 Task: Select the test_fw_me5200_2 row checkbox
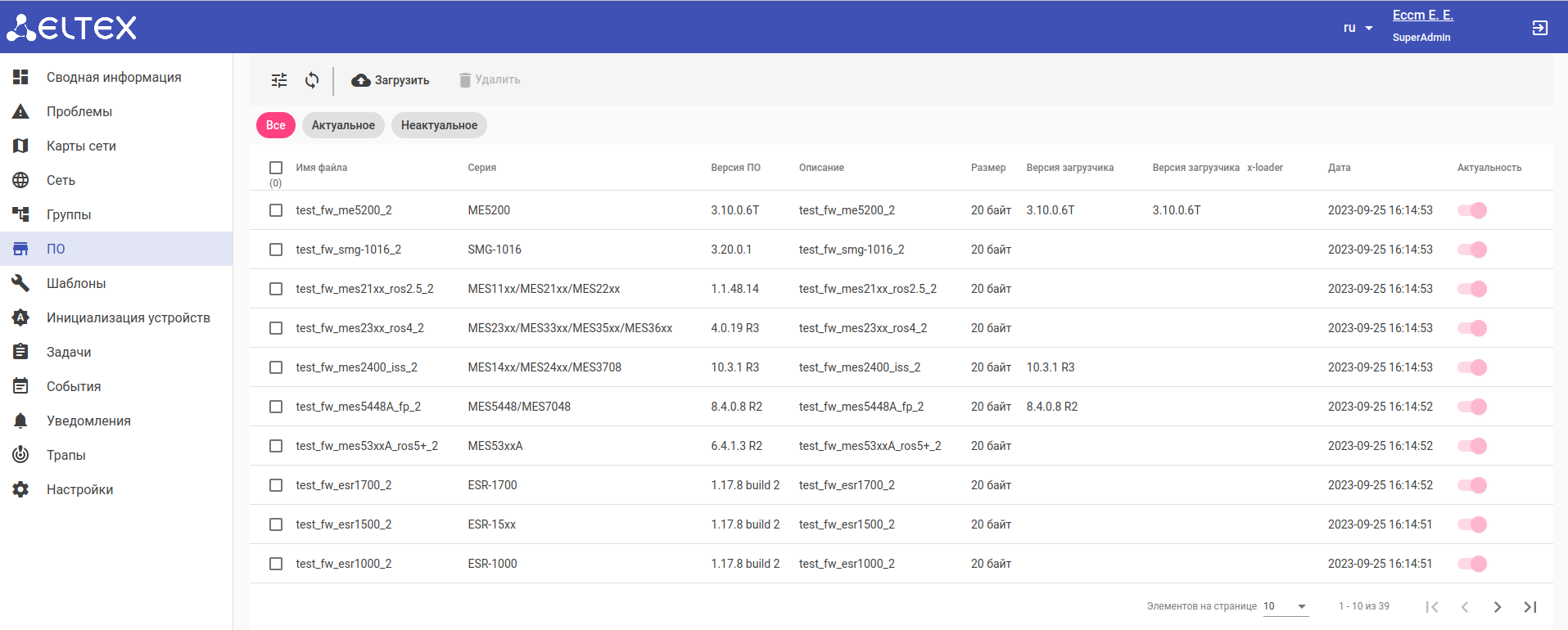(x=276, y=210)
